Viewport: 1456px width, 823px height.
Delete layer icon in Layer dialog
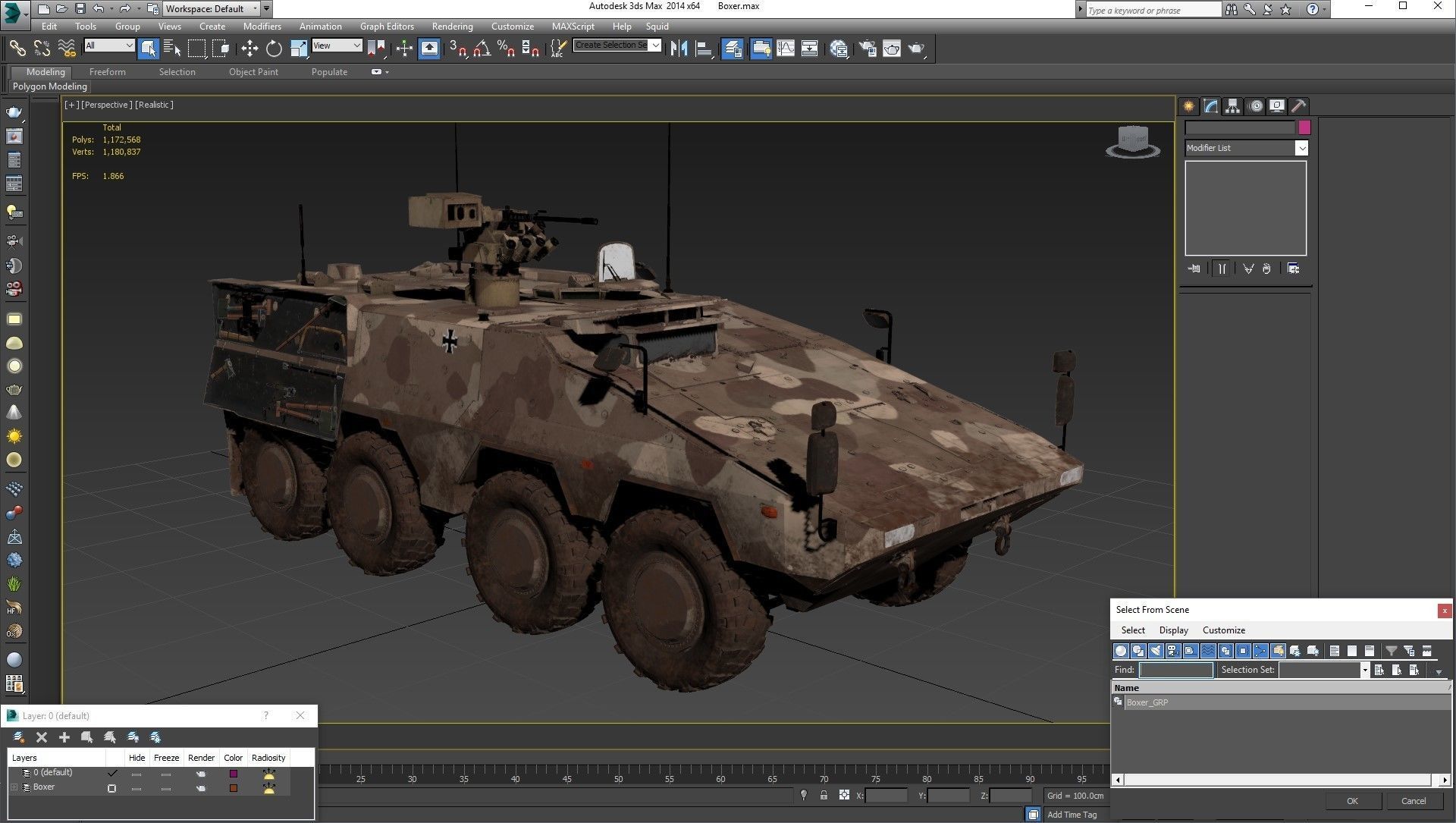(x=42, y=737)
